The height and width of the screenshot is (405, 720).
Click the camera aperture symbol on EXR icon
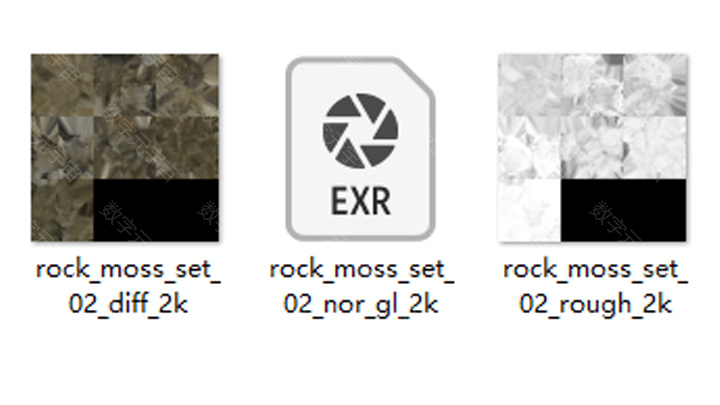[360, 131]
